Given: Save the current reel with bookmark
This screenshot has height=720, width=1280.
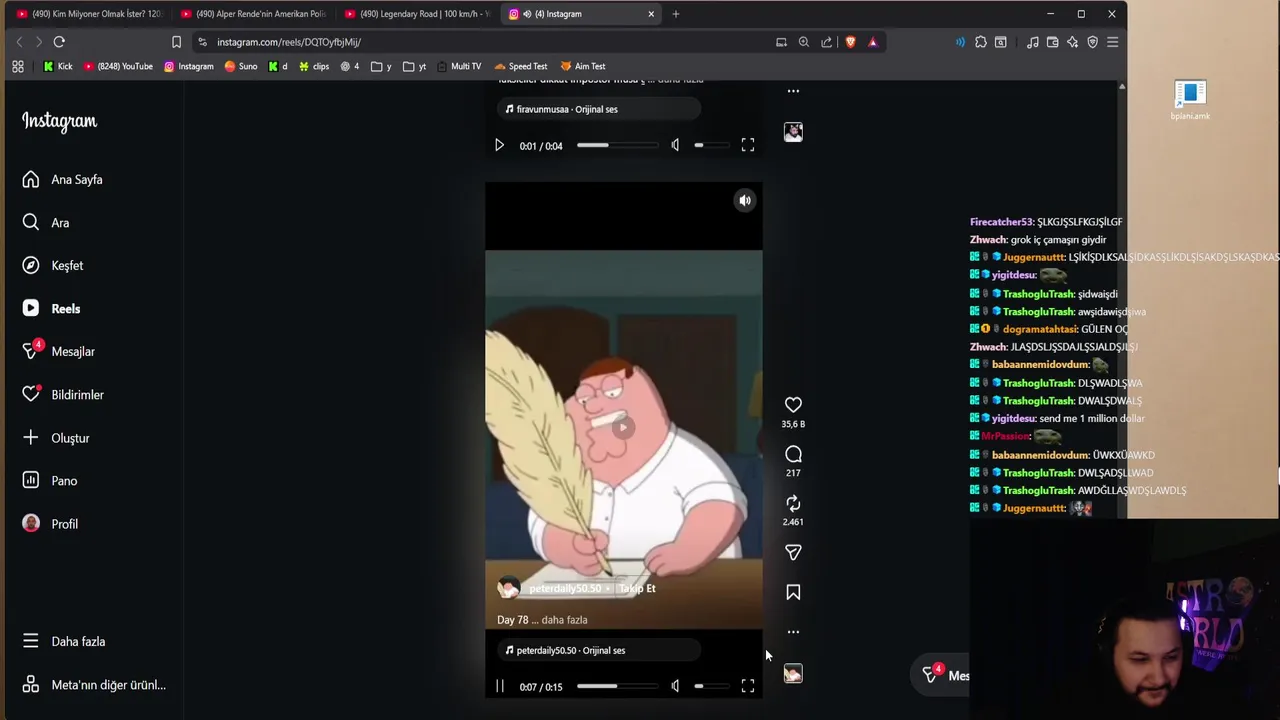Looking at the screenshot, I should tap(793, 592).
